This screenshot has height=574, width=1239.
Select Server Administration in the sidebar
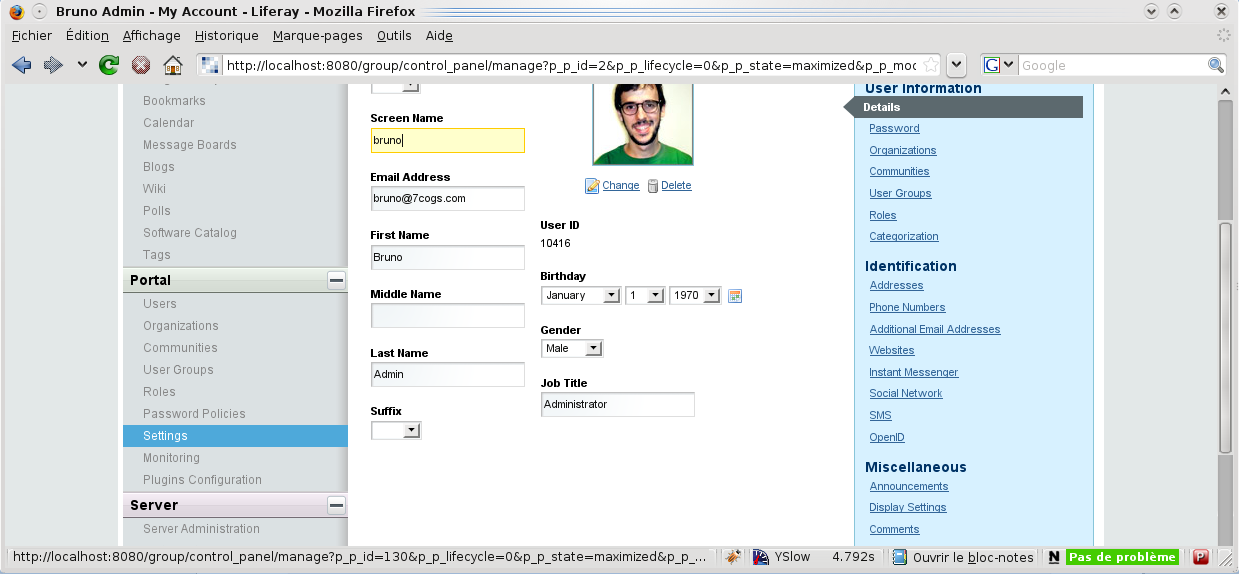point(201,529)
